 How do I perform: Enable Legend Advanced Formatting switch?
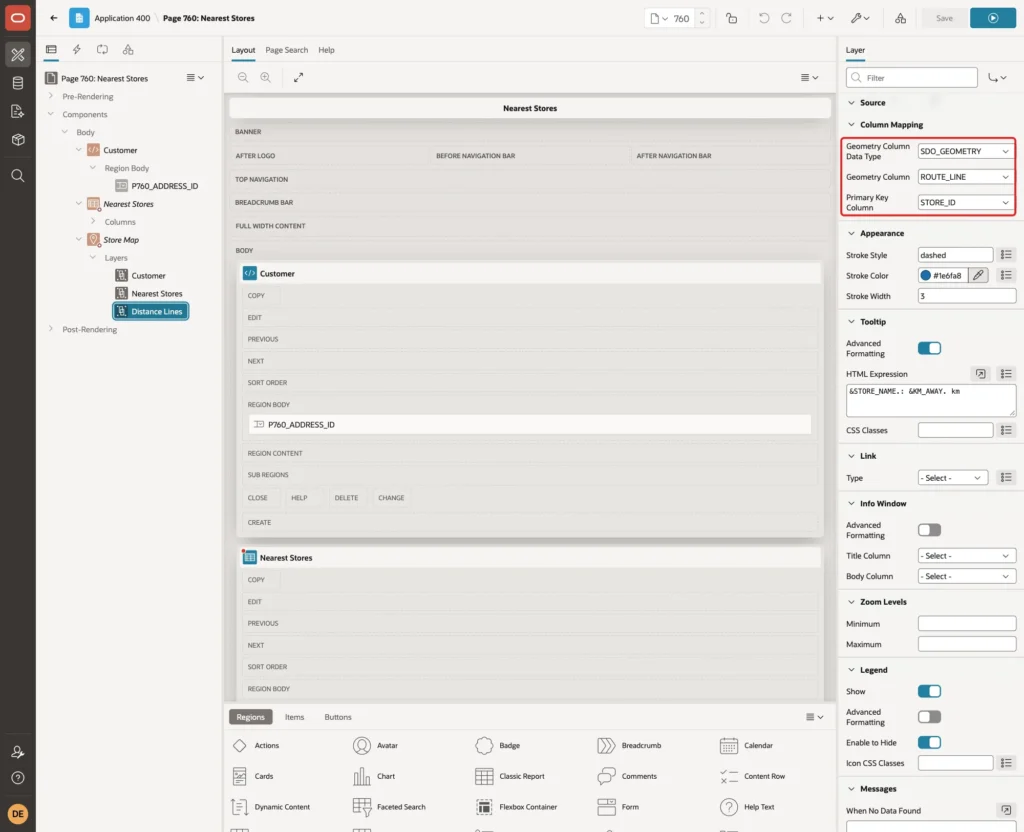[x=929, y=717]
